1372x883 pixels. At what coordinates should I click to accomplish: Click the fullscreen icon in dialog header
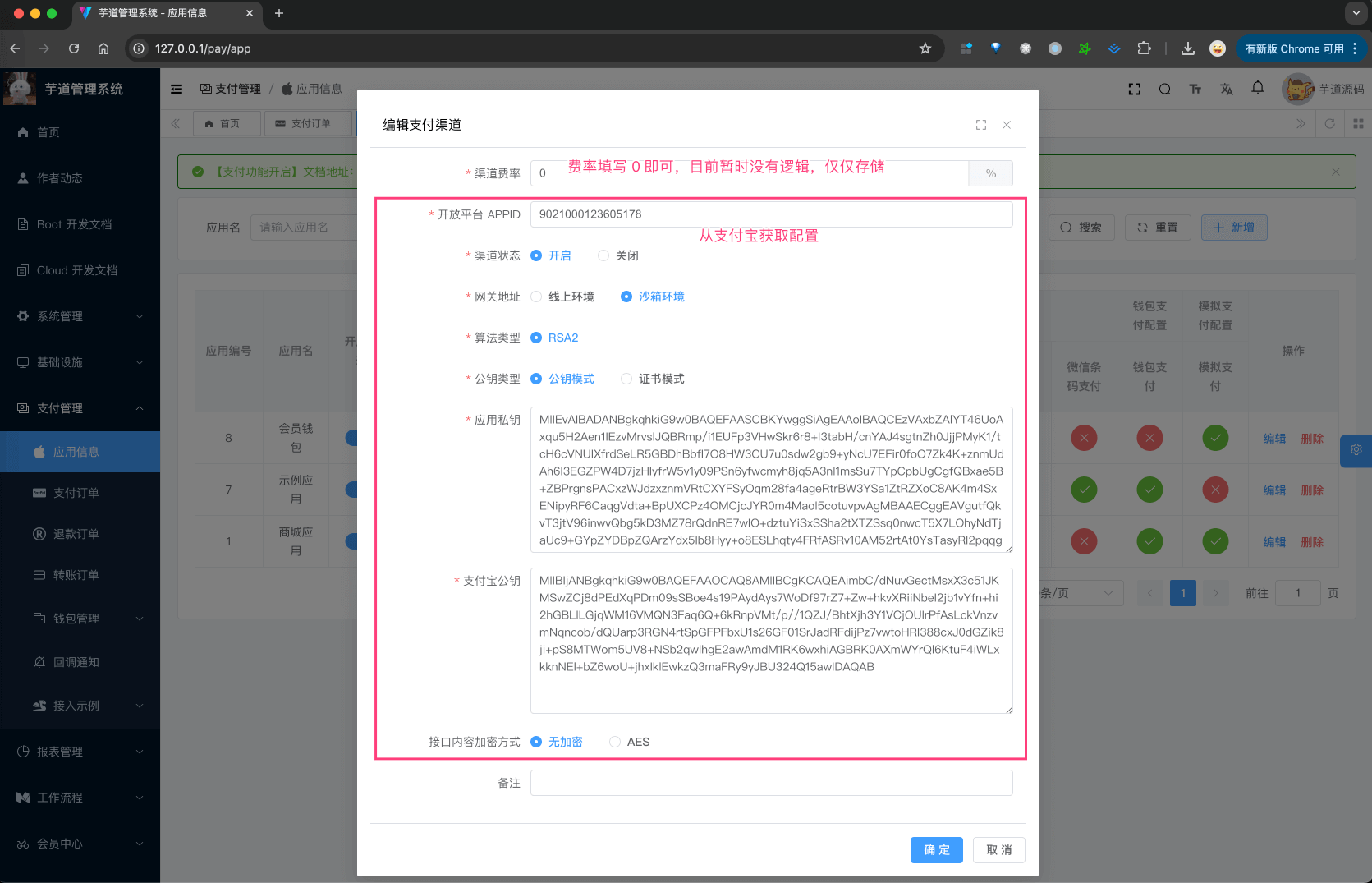(980, 125)
